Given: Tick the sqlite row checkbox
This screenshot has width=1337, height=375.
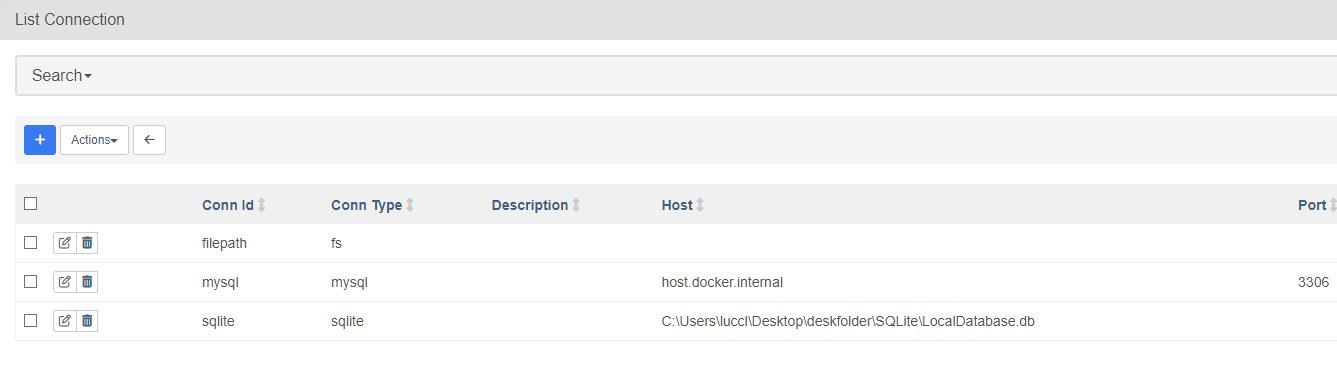Looking at the screenshot, I should pos(31,321).
